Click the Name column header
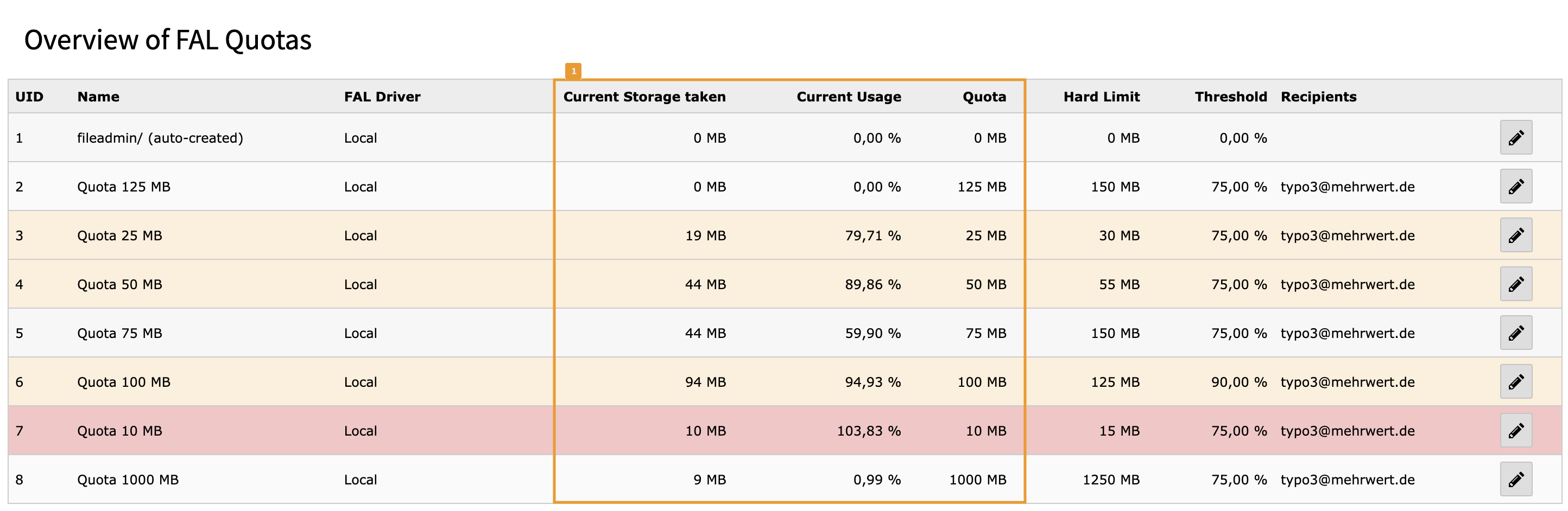 coord(98,97)
